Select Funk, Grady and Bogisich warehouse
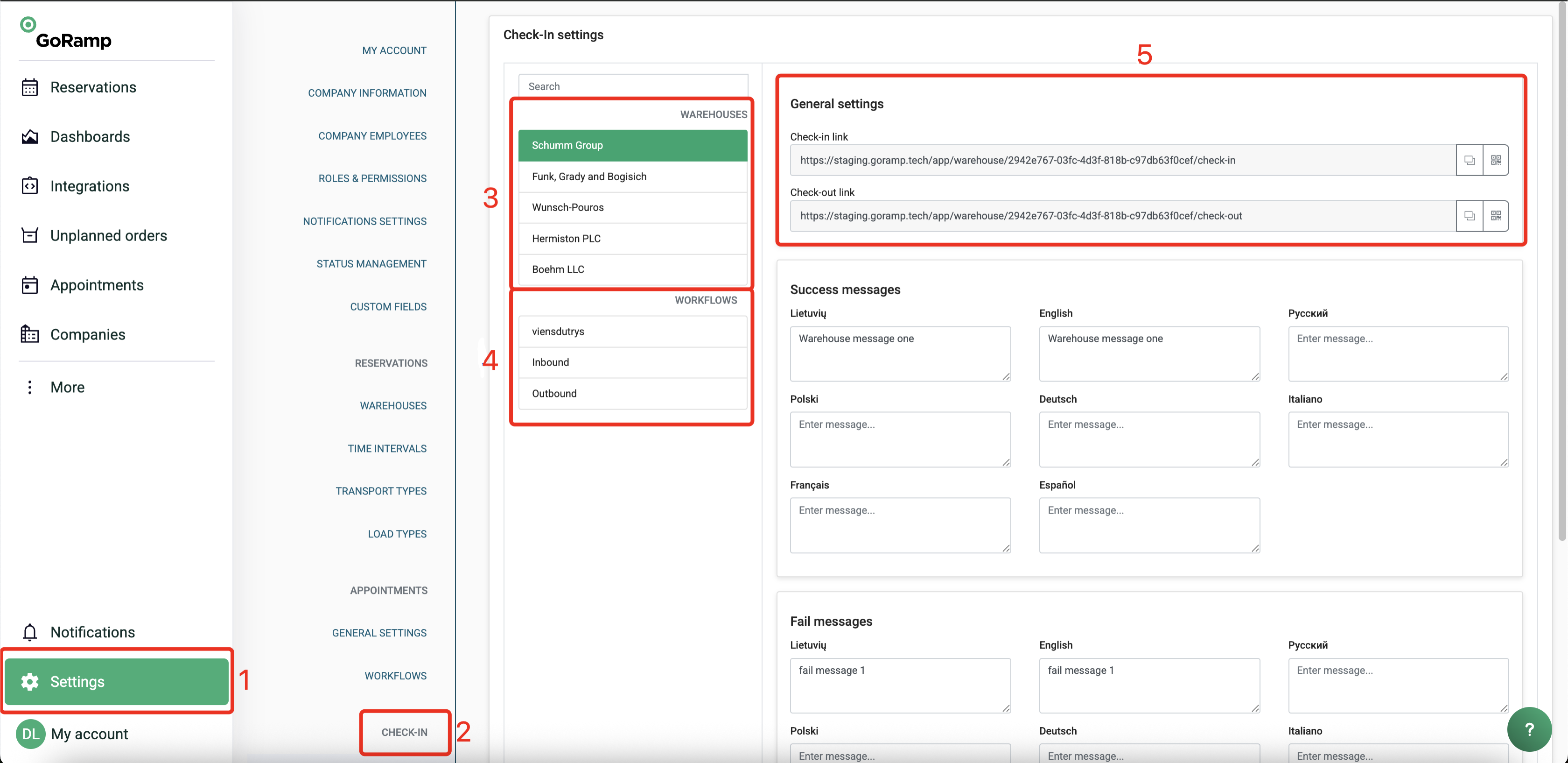Viewport: 1568px width, 763px height. pos(632,177)
